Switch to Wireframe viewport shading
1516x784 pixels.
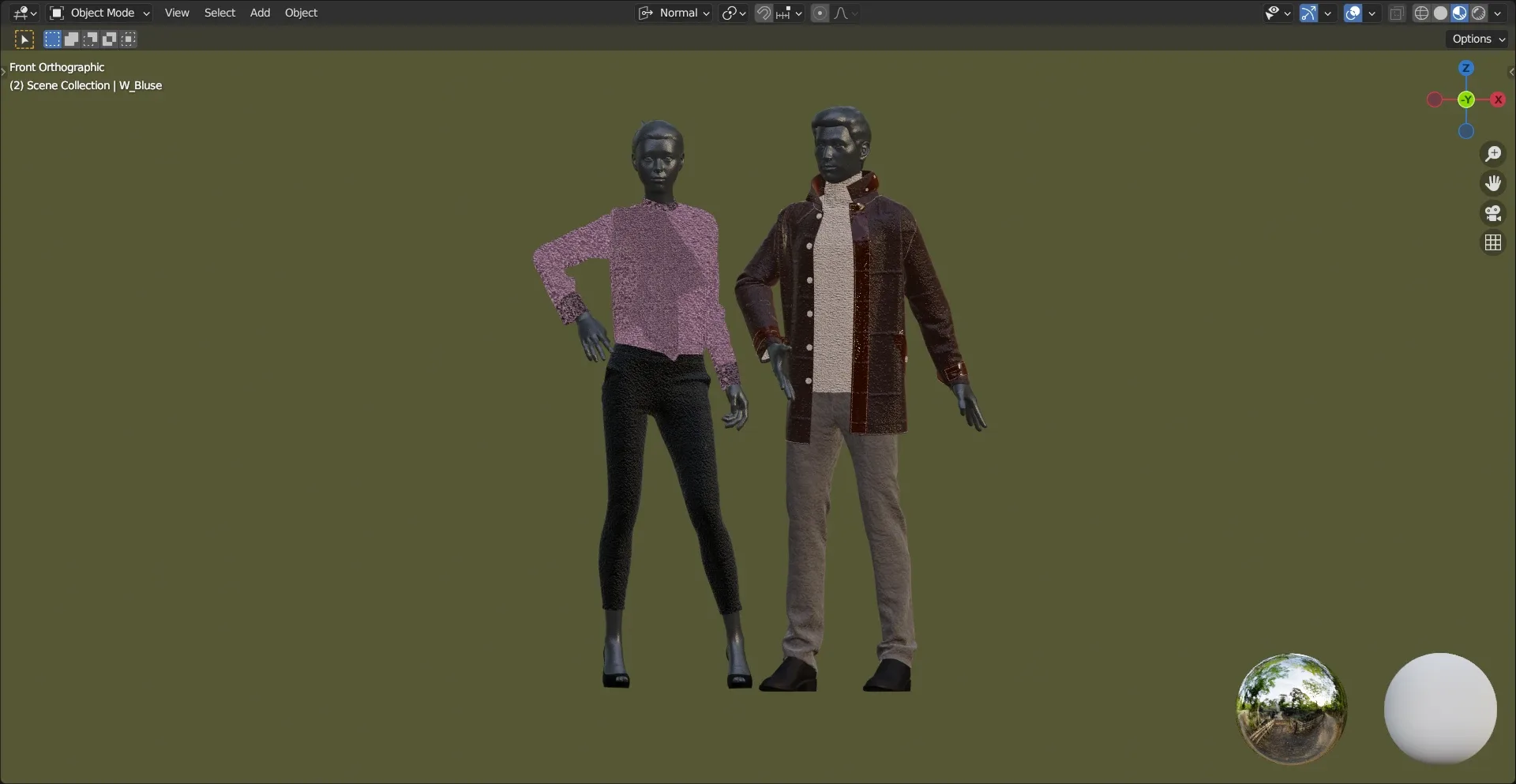point(1421,13)
